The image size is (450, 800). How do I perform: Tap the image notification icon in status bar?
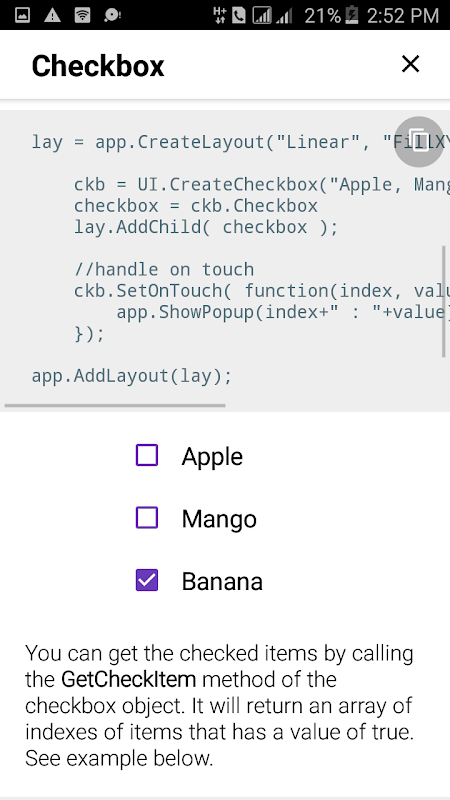coord(22,15)
